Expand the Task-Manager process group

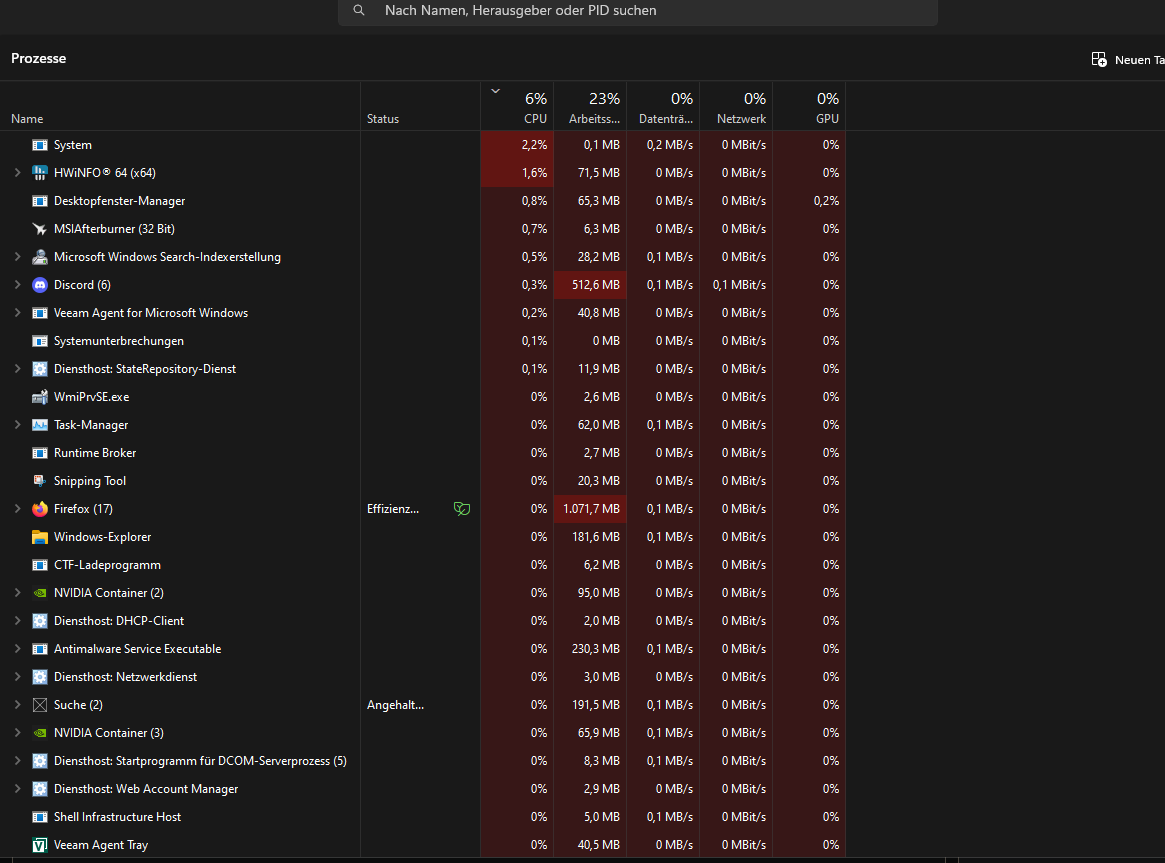pyautogui.click(x=17, y=425)
